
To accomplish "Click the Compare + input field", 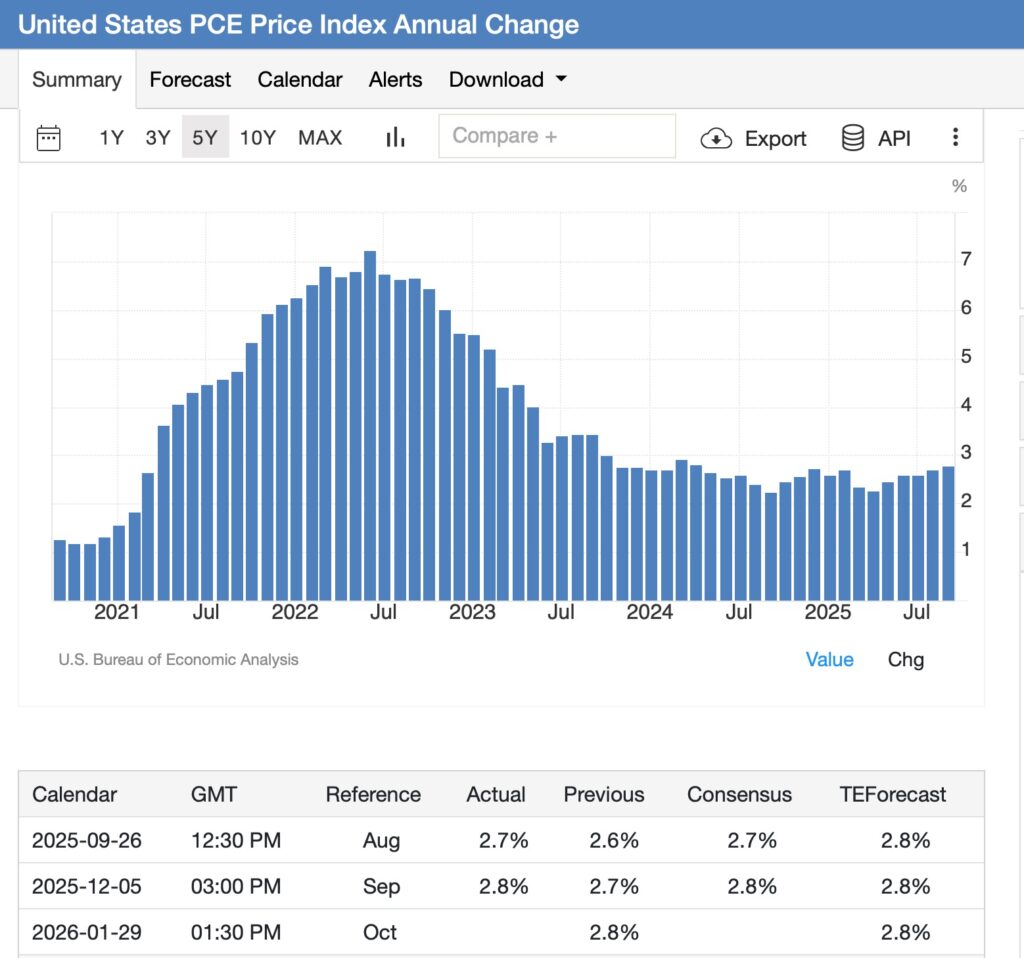I will click(556, 136).
